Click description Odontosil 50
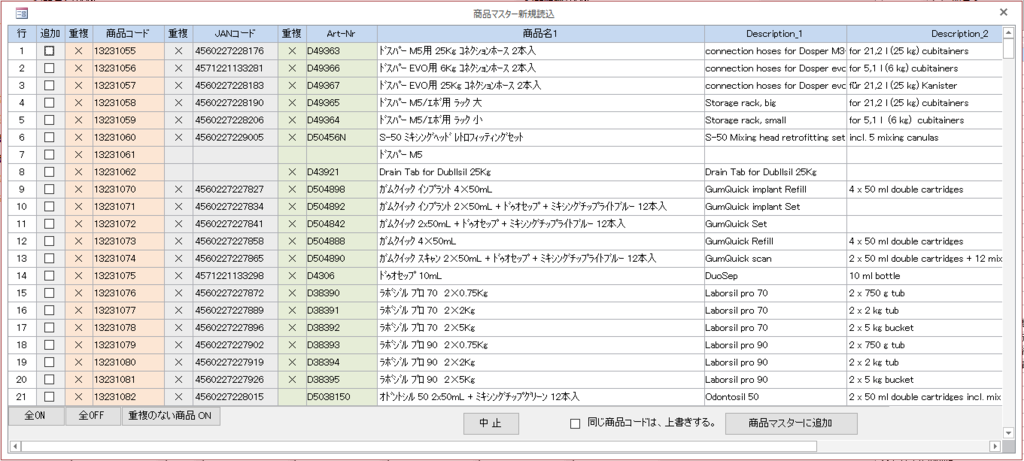 click(775, 396)
